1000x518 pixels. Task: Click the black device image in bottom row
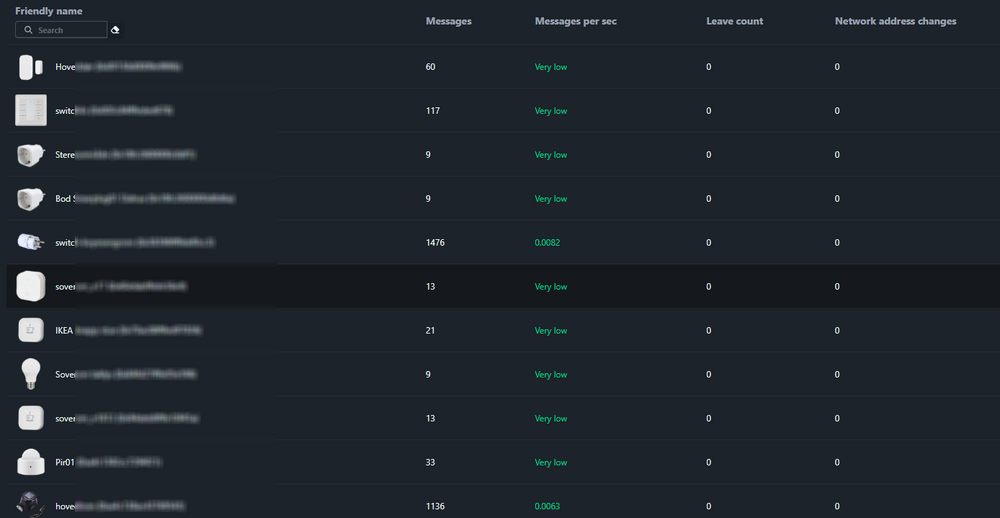click(30, 505)
